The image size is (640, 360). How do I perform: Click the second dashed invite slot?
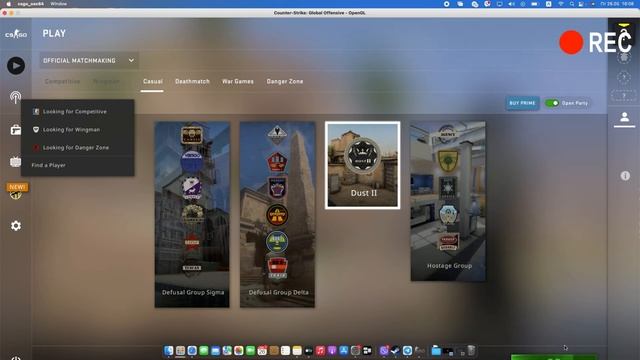coord(624,96)
